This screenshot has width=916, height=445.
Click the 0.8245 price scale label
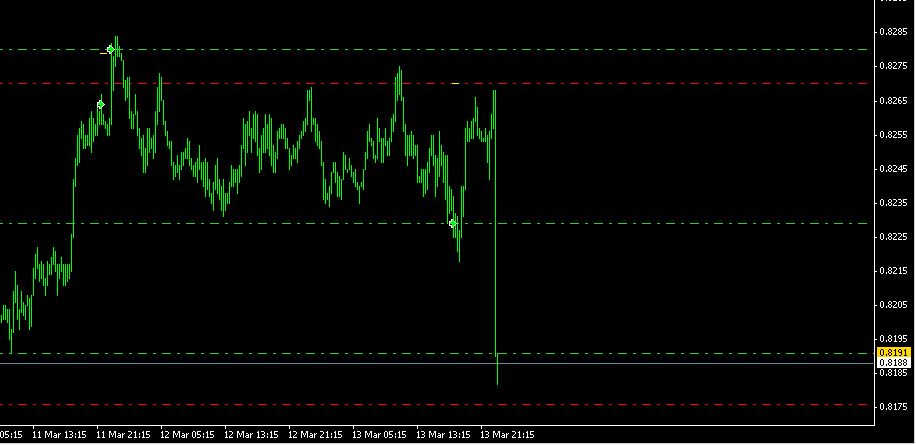894,168
